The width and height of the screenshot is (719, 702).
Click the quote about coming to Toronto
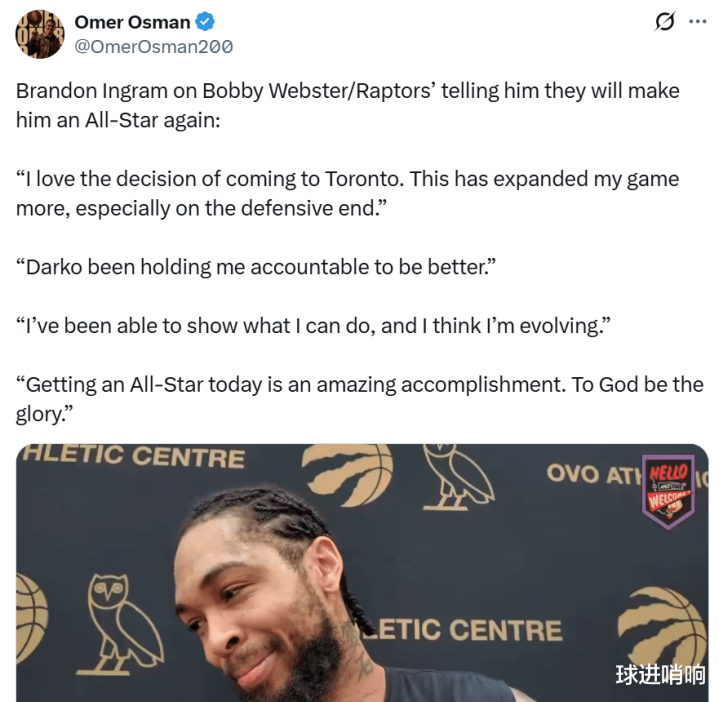[348, 193]
